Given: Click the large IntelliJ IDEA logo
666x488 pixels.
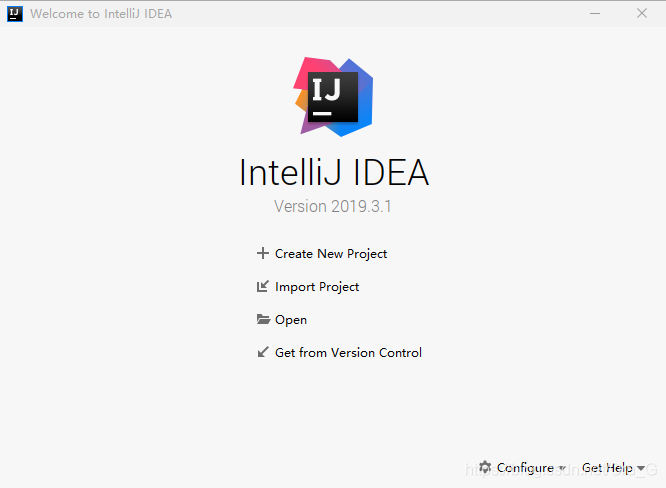Looking at the screenshot, I should [x=333, y=96].
